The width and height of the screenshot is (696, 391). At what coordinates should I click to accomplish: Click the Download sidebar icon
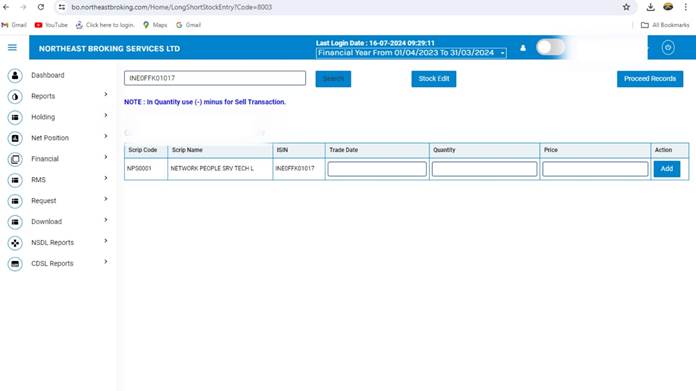(15, 222)
